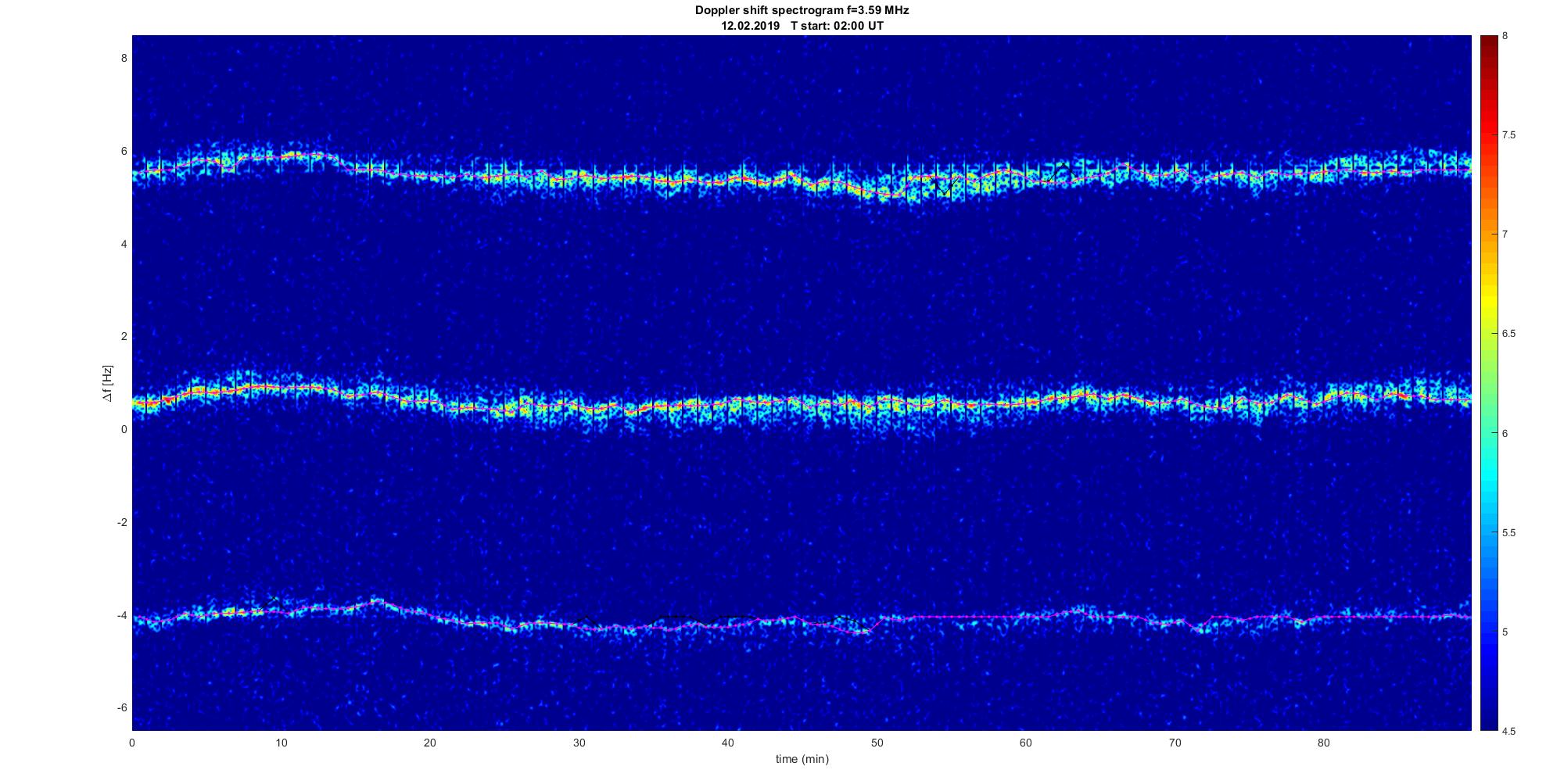
Task: Click y-axis tick label 2
Action: pos(124,337)
